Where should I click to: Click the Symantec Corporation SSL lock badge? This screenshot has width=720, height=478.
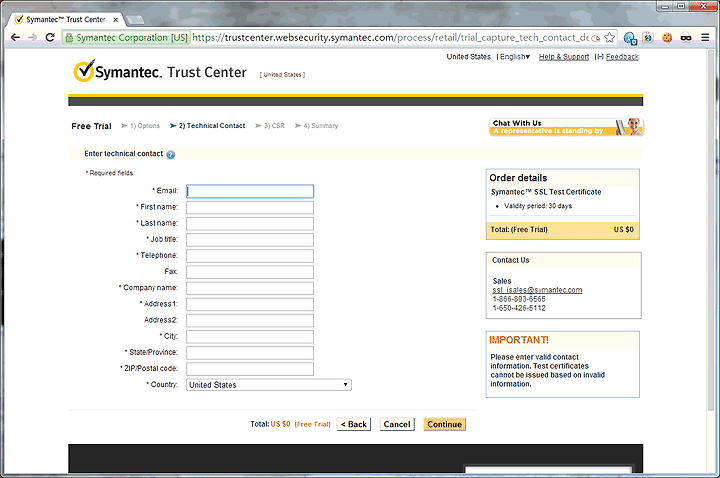(127, 38)
